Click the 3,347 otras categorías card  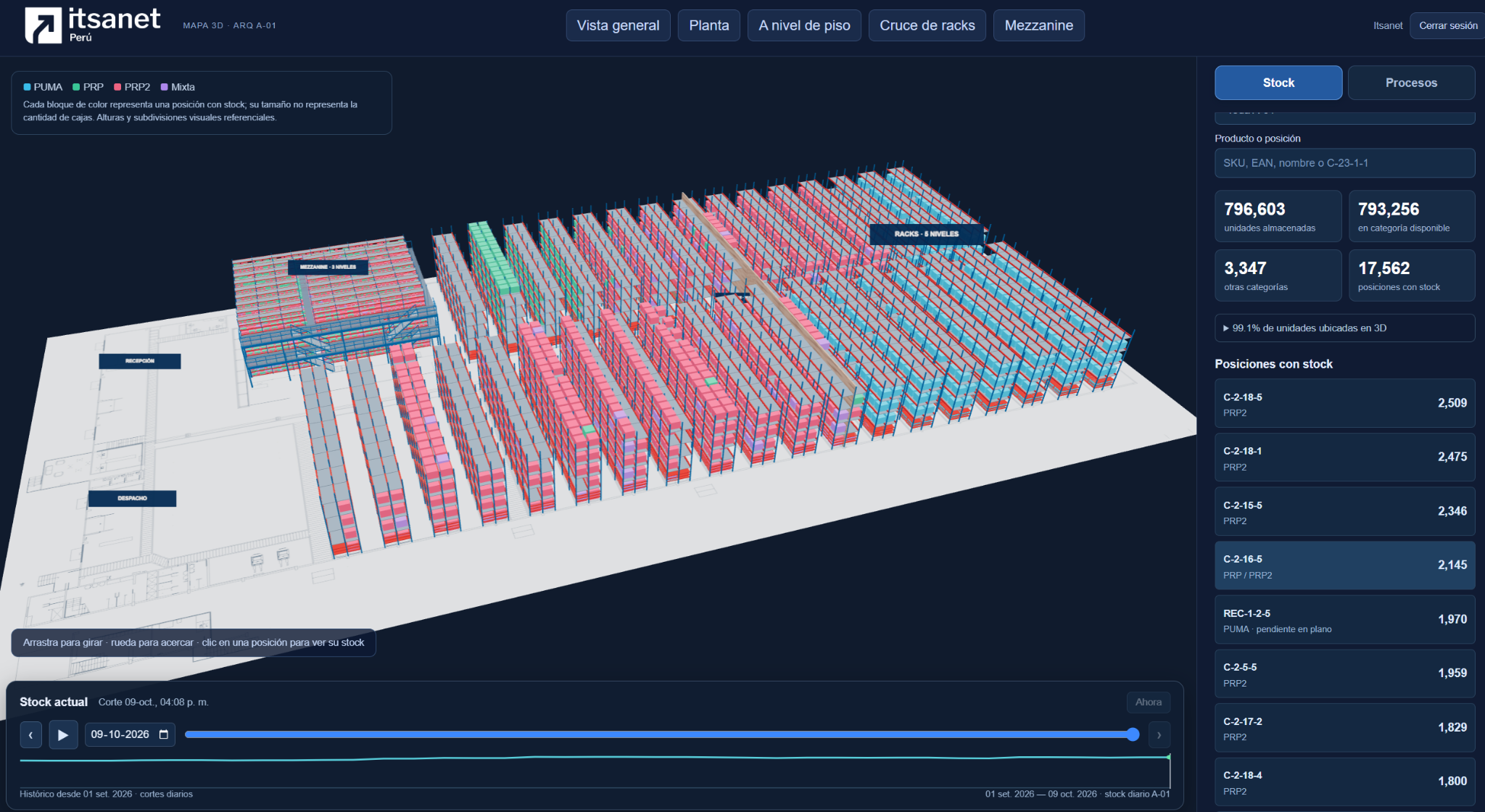pyautogui.click(x=1278, y=275)
